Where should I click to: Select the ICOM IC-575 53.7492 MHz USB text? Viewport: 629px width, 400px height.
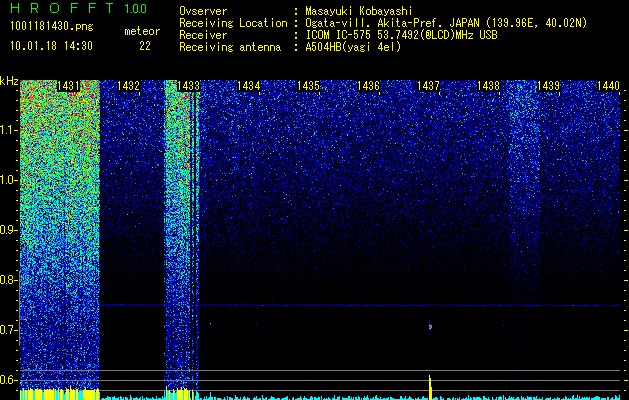[401, 35]
